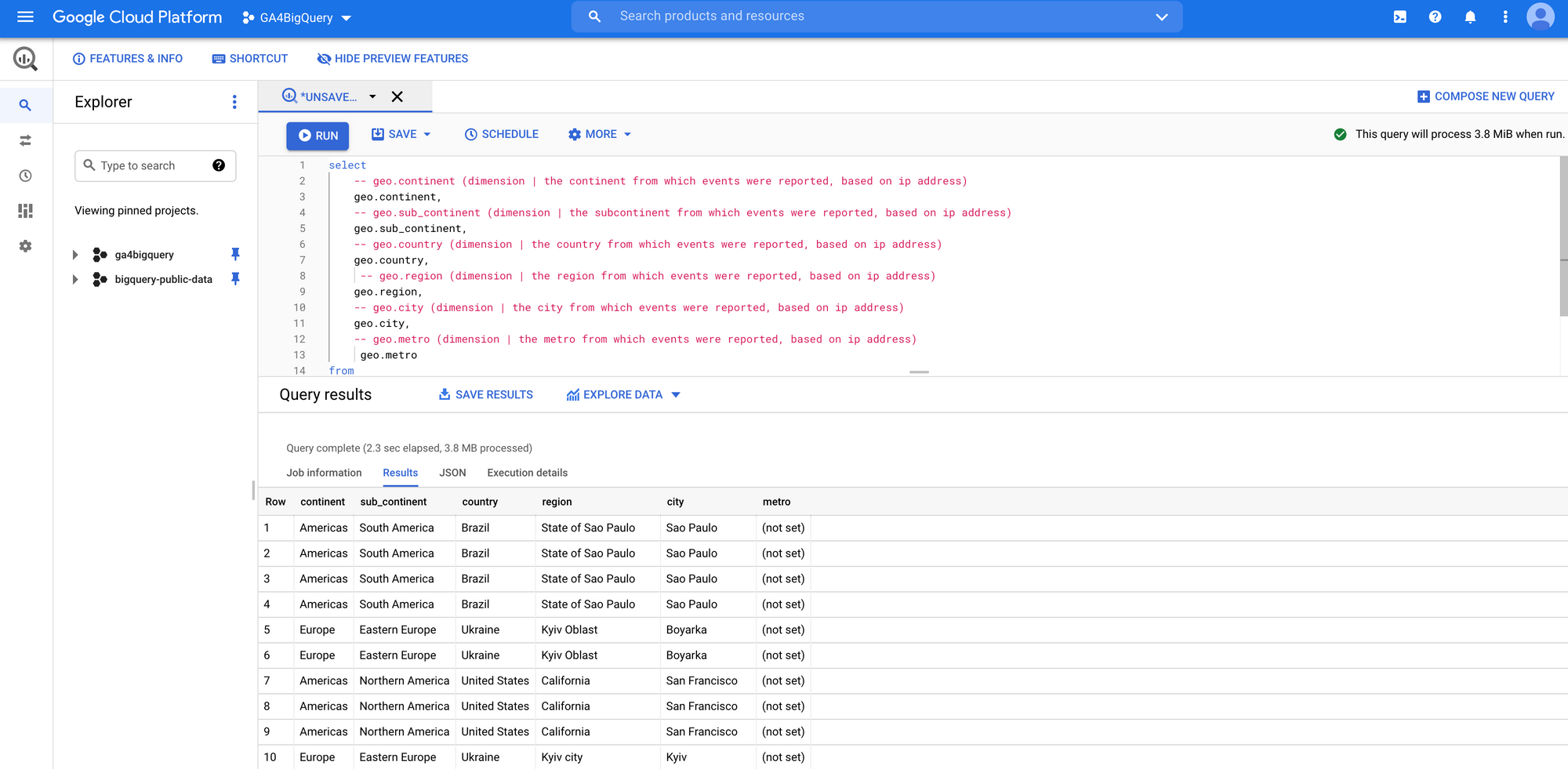Click 'Kyiv Oblast' in row 5

569,629
